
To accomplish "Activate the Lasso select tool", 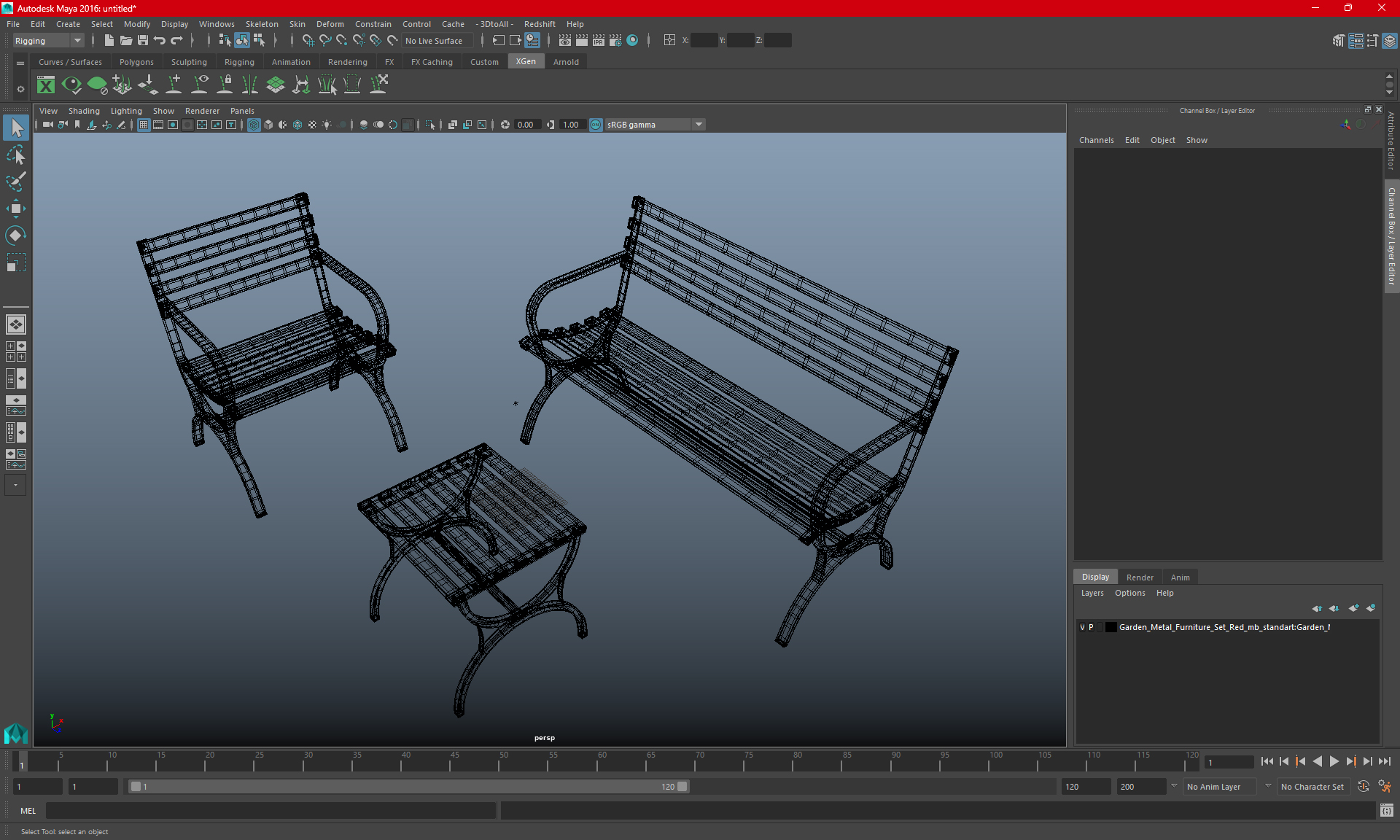I will (x=16, y=155).
